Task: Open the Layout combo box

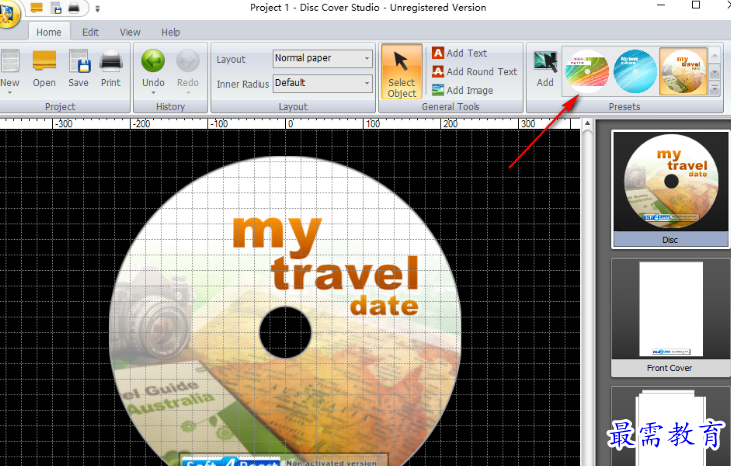Action: coord(323,58)
